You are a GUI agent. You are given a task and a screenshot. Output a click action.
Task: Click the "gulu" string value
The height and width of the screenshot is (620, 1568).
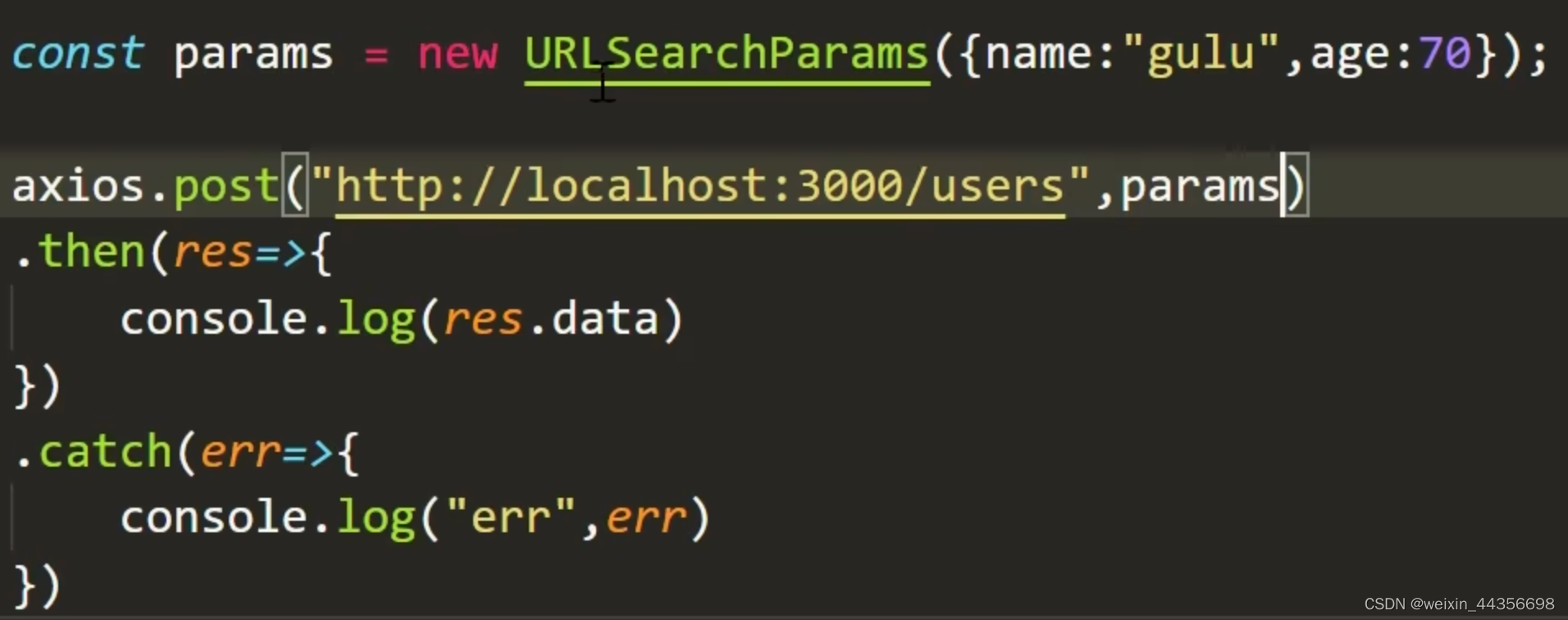(1201, 56)
